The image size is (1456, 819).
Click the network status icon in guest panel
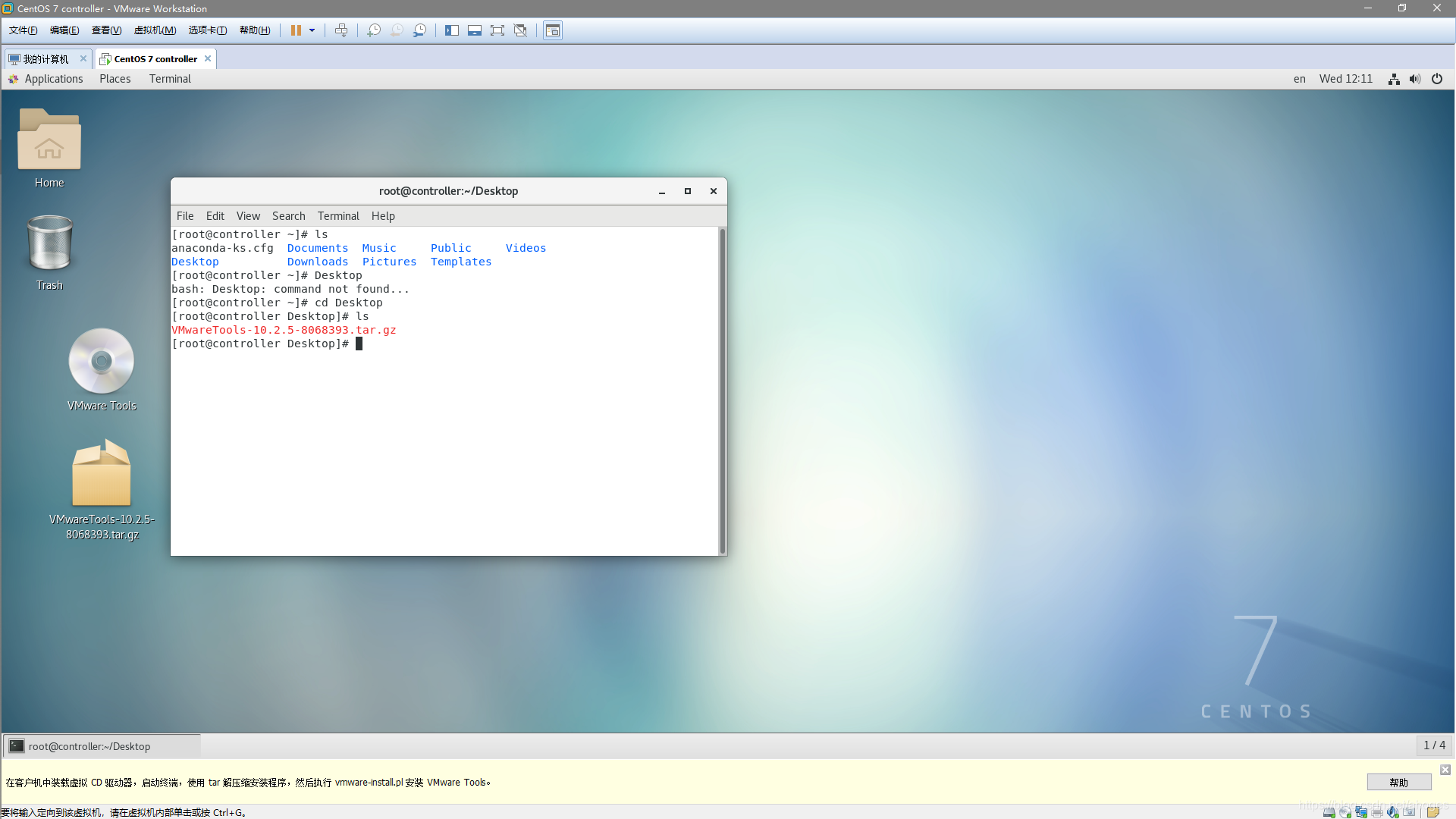coord(1393,79)
